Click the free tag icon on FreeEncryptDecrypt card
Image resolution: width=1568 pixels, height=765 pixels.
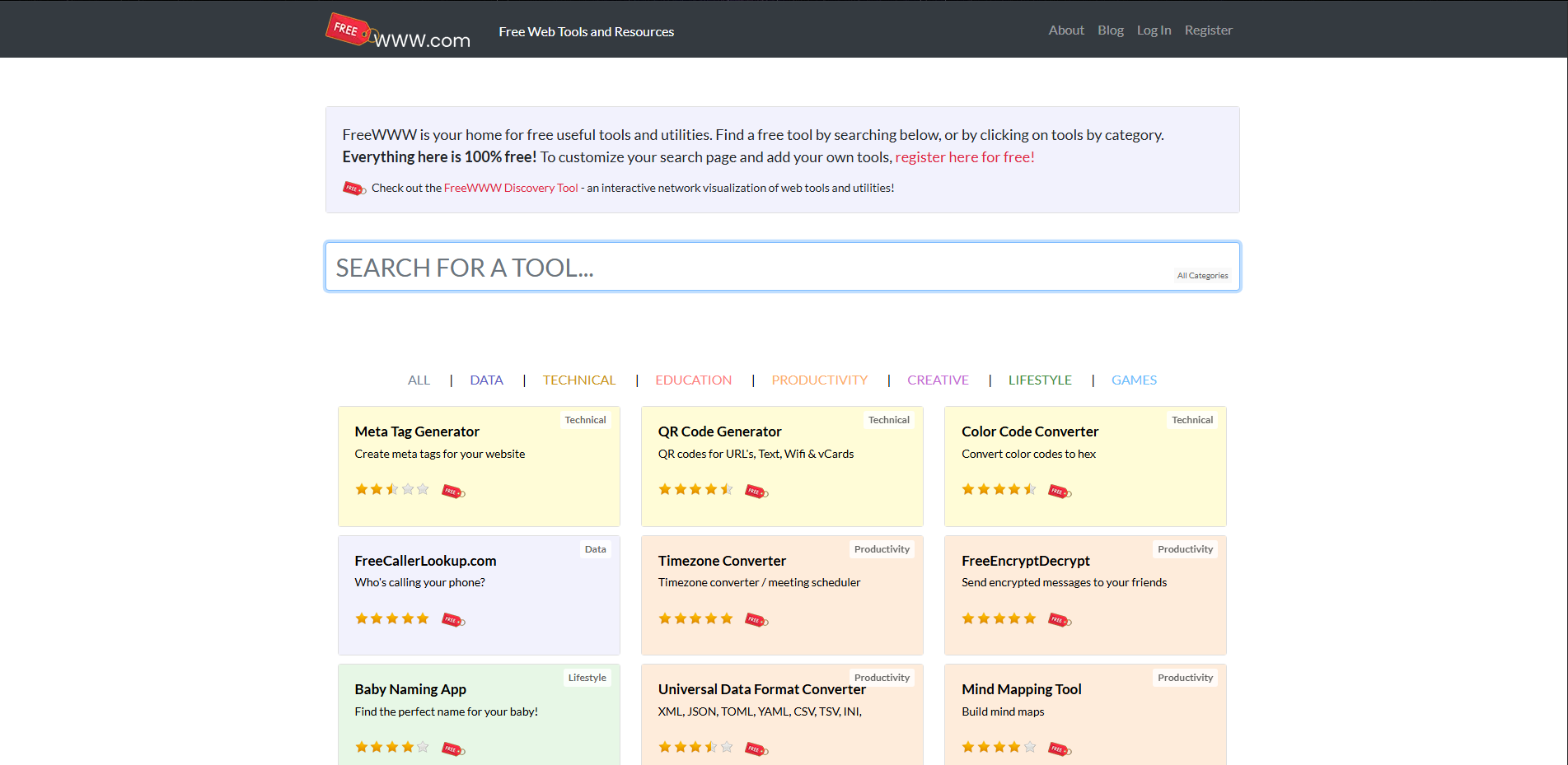[1060, 620]
